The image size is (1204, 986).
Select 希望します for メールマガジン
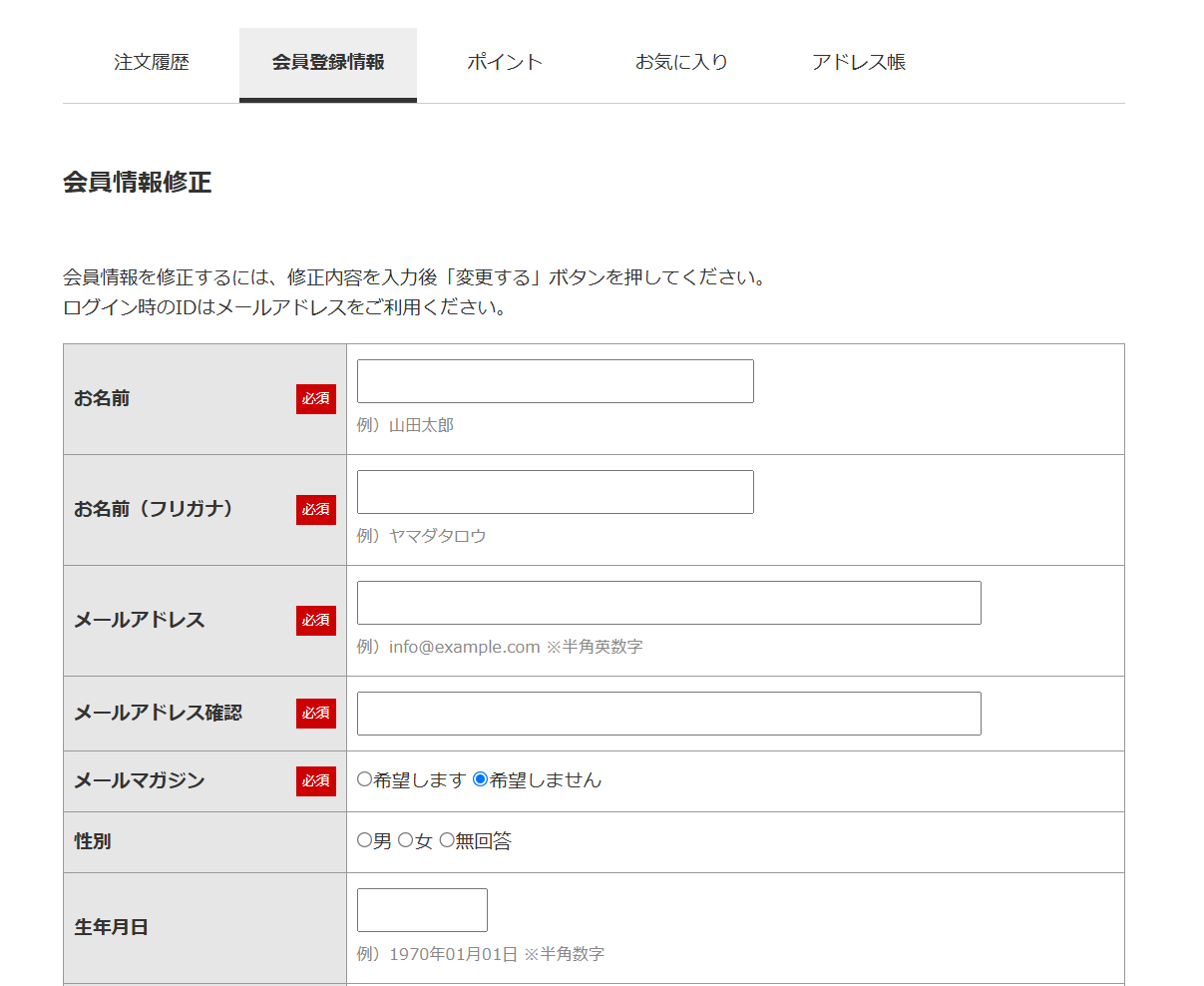(364, 781)
